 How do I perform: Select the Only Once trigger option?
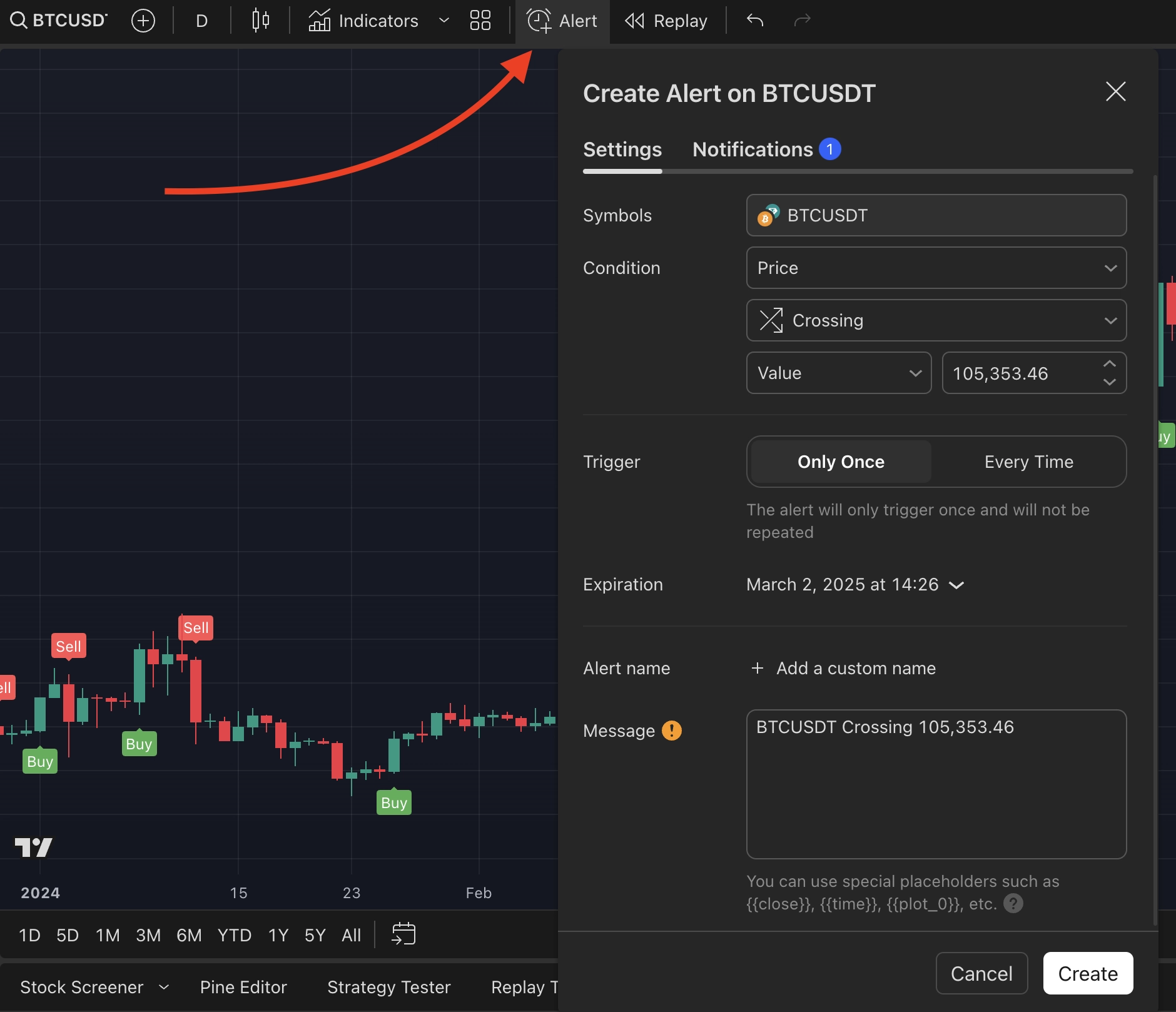841,462
